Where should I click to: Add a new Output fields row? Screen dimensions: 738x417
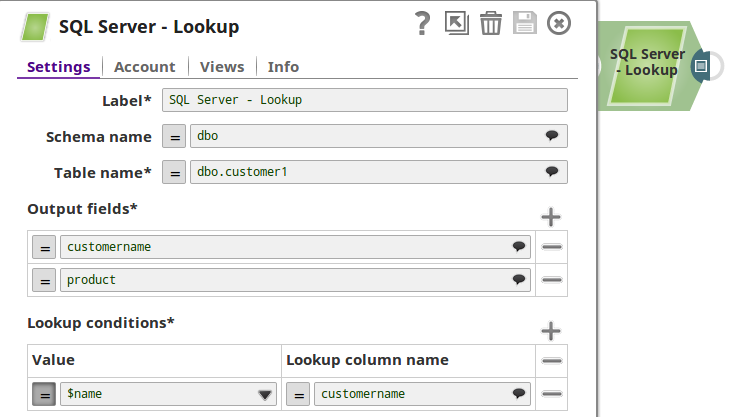(551, 217)
